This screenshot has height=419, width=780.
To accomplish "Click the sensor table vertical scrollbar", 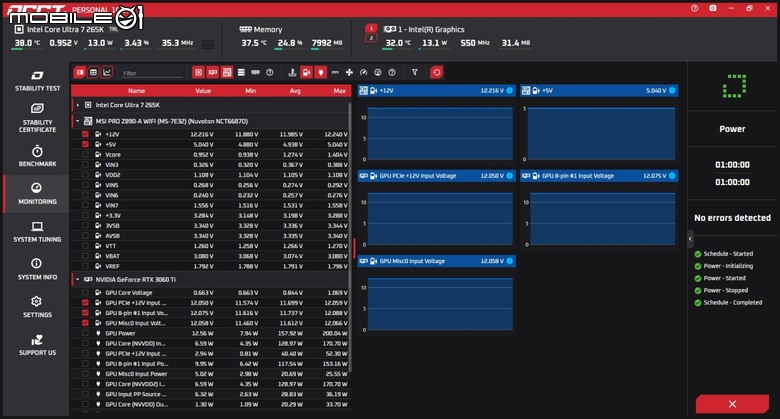I will pyautogui.click(x=350, y=237).
